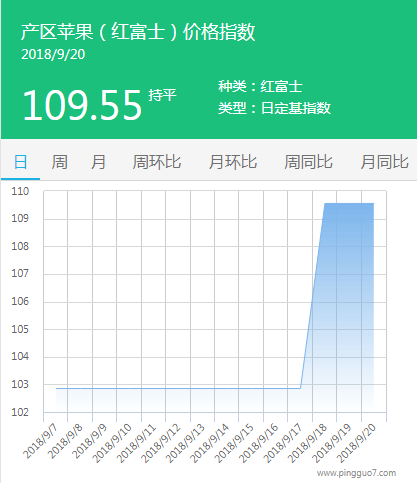Click the 持平 status label

coord(162,95)
